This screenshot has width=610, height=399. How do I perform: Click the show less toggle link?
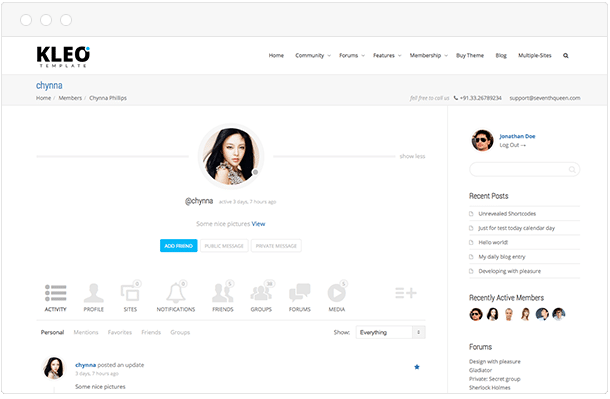click(412, 156)
